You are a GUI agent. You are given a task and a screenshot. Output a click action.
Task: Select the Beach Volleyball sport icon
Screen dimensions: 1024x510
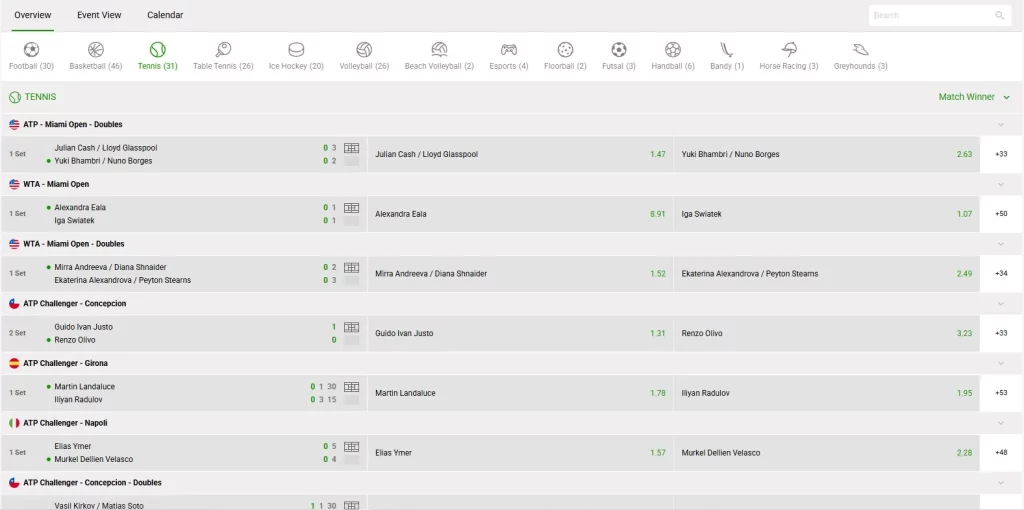pyautogui.click(x=440, y=50)
